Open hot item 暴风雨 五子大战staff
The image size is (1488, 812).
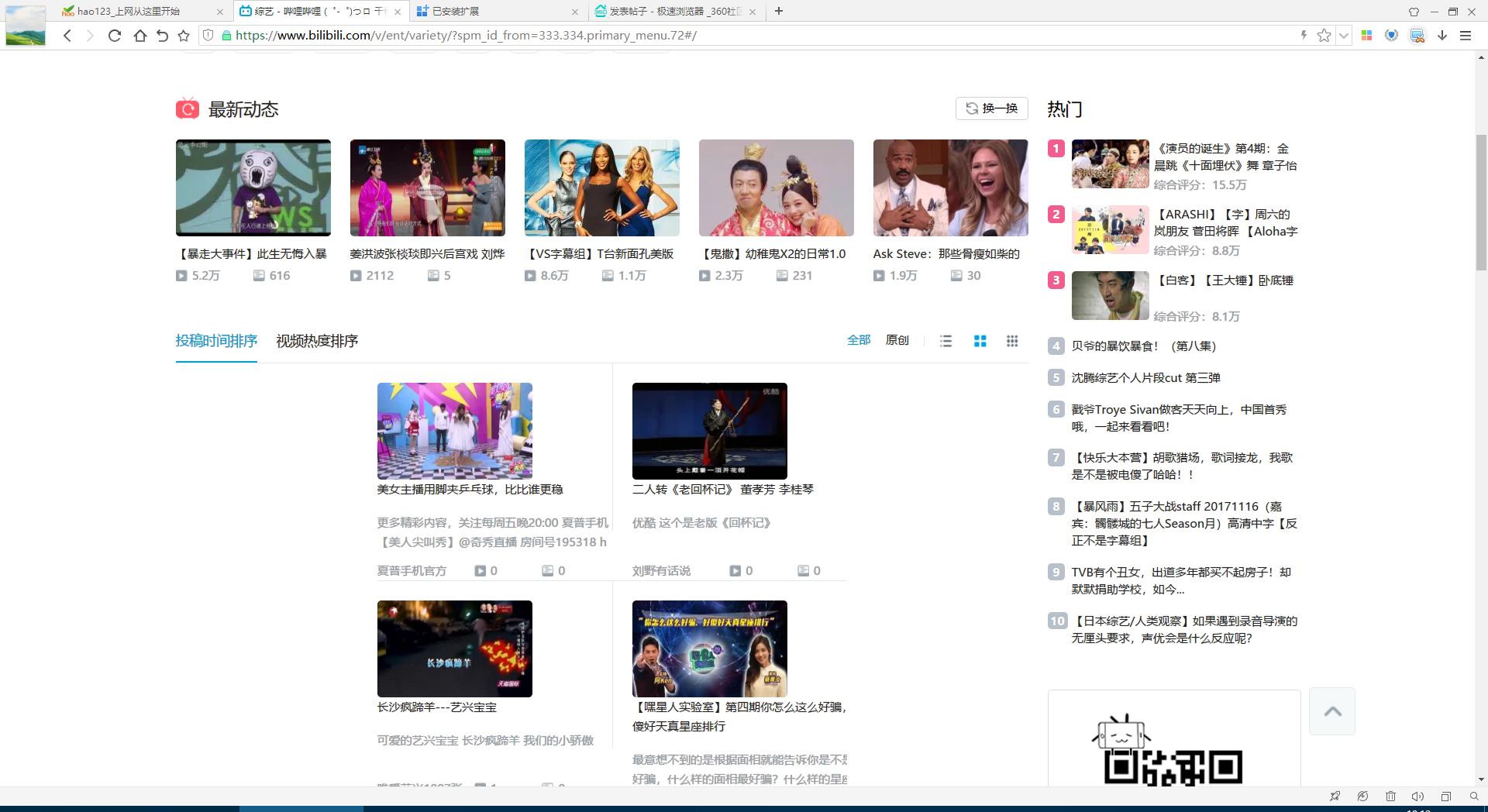pos(1184,523)
